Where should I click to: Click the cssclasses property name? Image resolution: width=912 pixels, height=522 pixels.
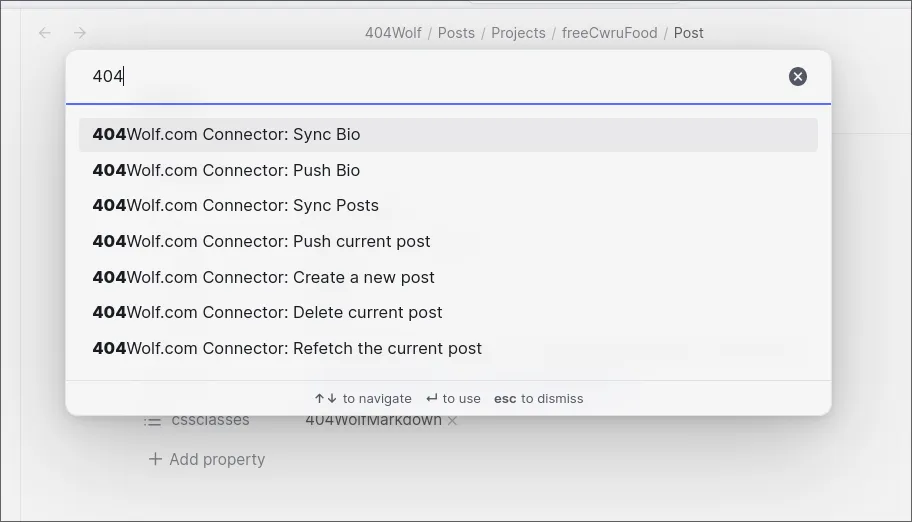pos(210,421)
